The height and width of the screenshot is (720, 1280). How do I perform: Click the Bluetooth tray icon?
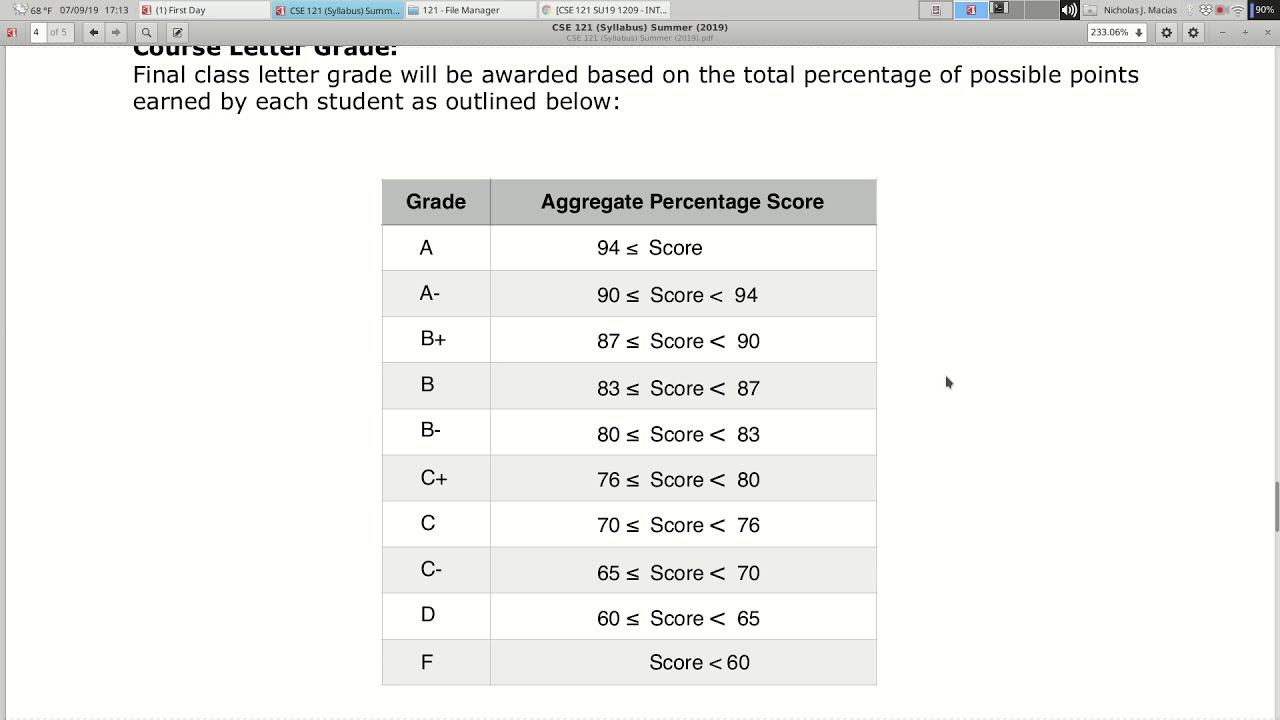[x=1191, y=10]
